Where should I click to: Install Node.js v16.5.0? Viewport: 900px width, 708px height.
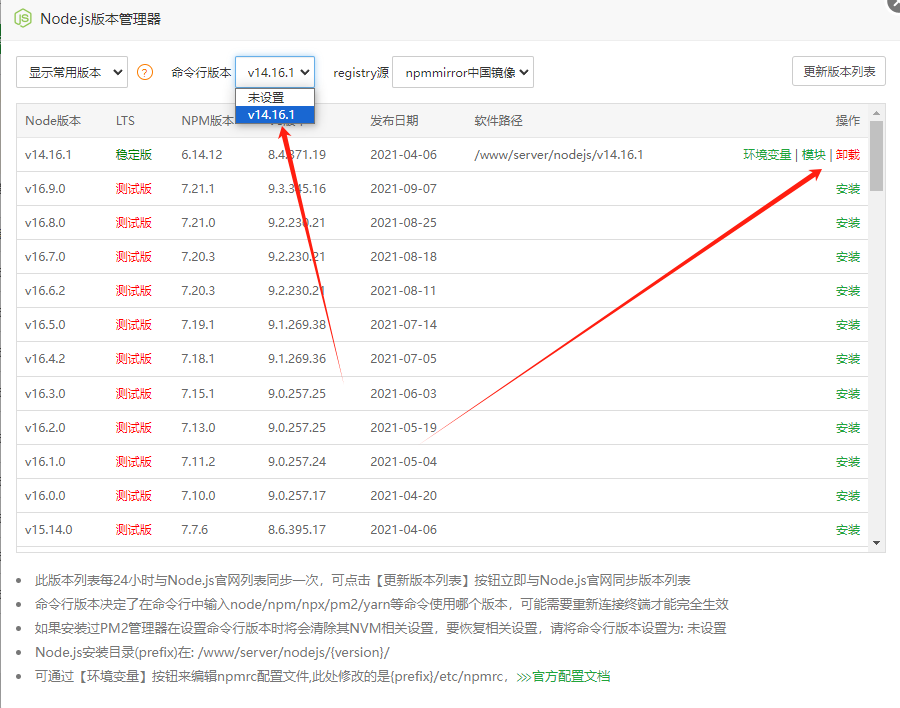click(x=846, y=325)
